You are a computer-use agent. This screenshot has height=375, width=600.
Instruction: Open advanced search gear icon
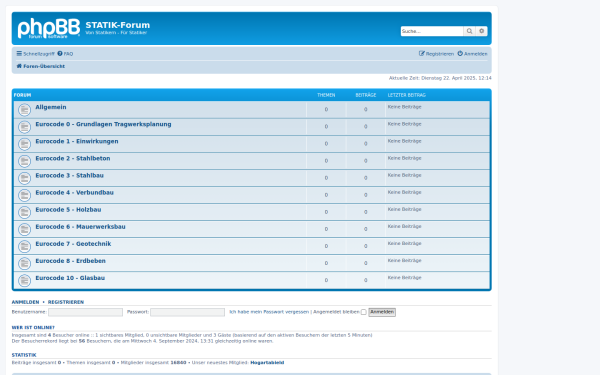pyautogui.click(x=481, y=31)
